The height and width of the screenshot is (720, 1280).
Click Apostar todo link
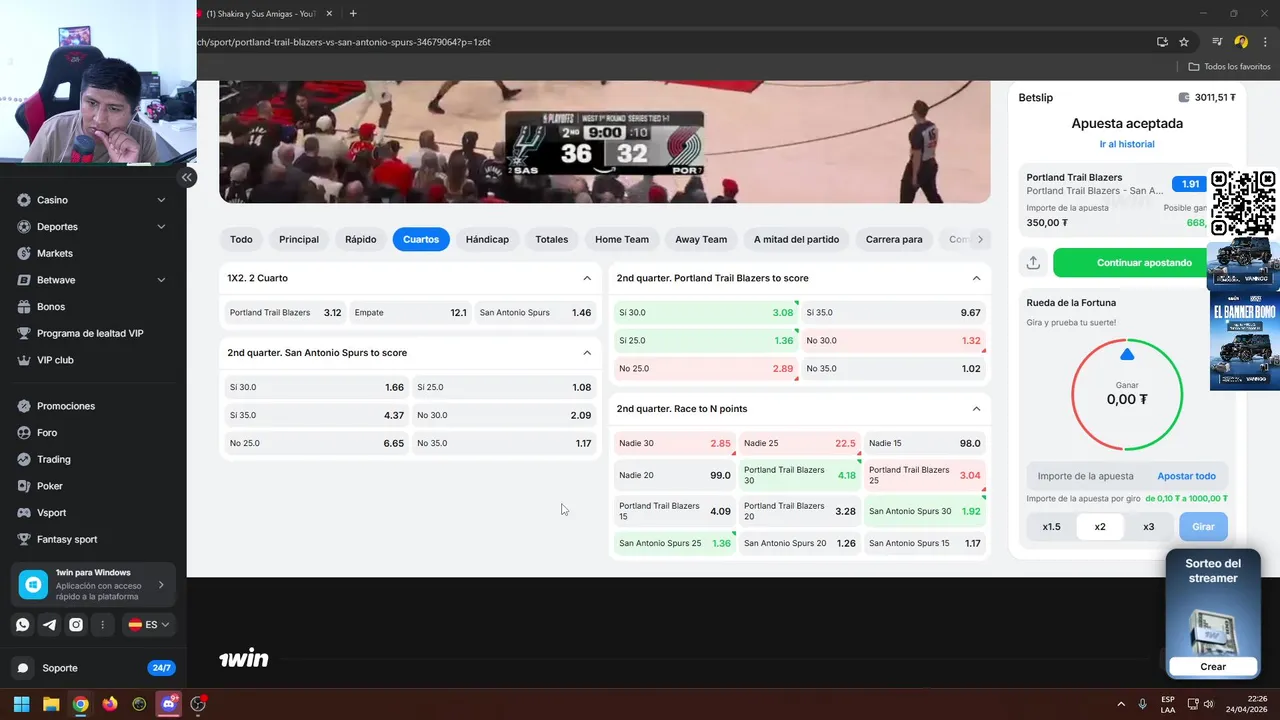(x=1186, y=476)
